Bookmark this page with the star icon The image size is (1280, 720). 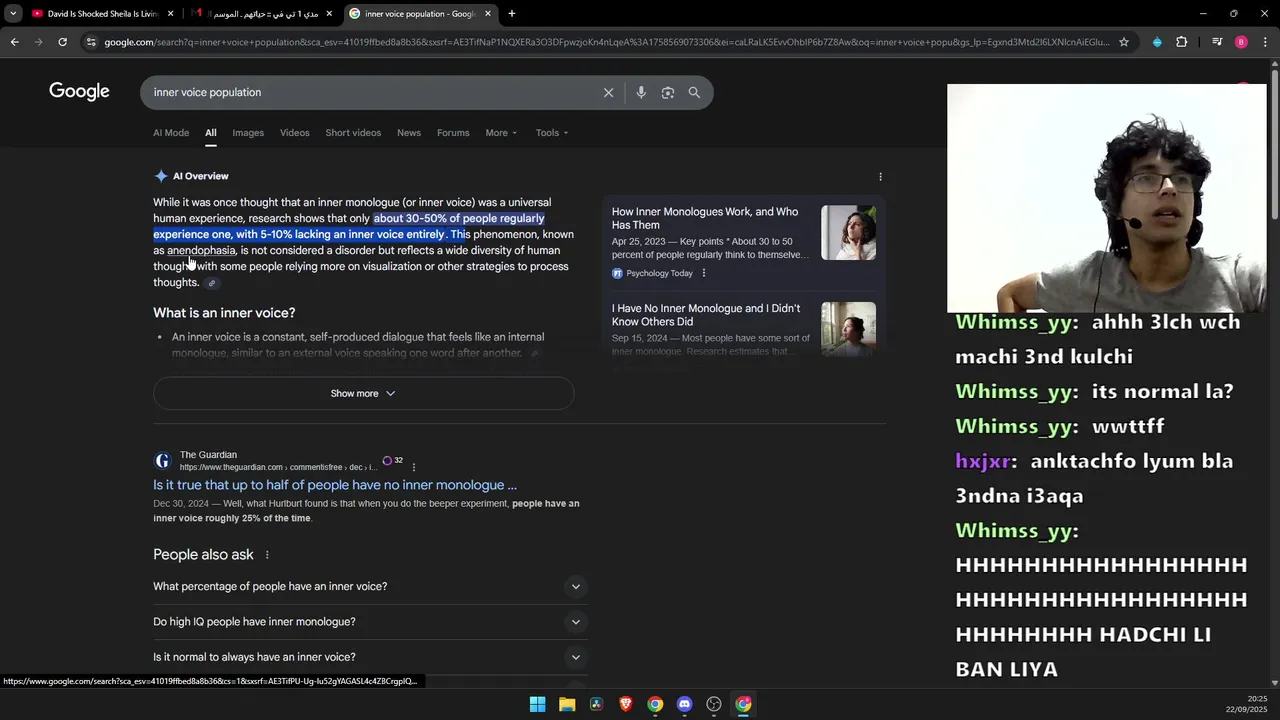click(1124, 42)
